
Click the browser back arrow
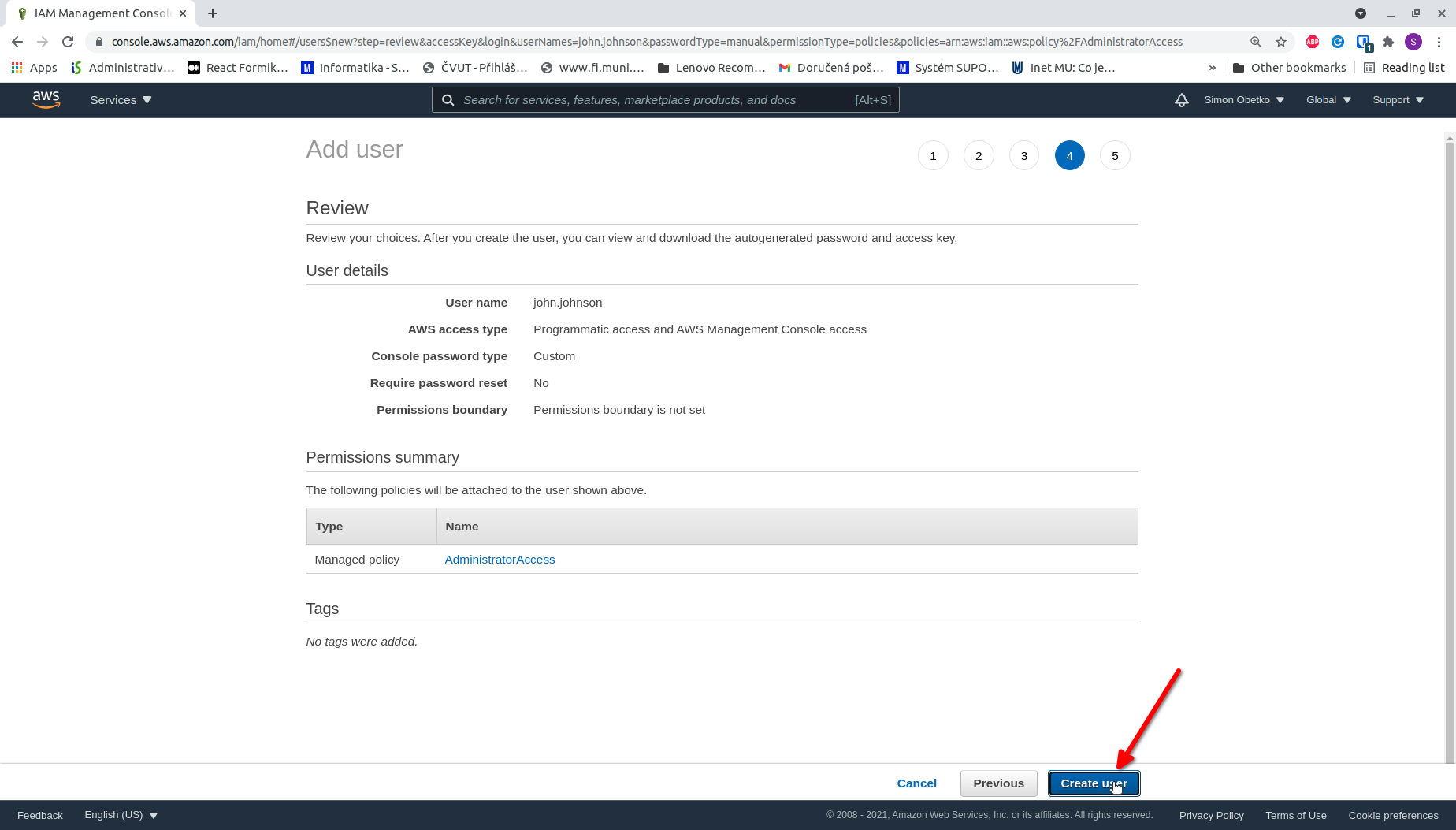pyautogui.click(x=17, y=42)
